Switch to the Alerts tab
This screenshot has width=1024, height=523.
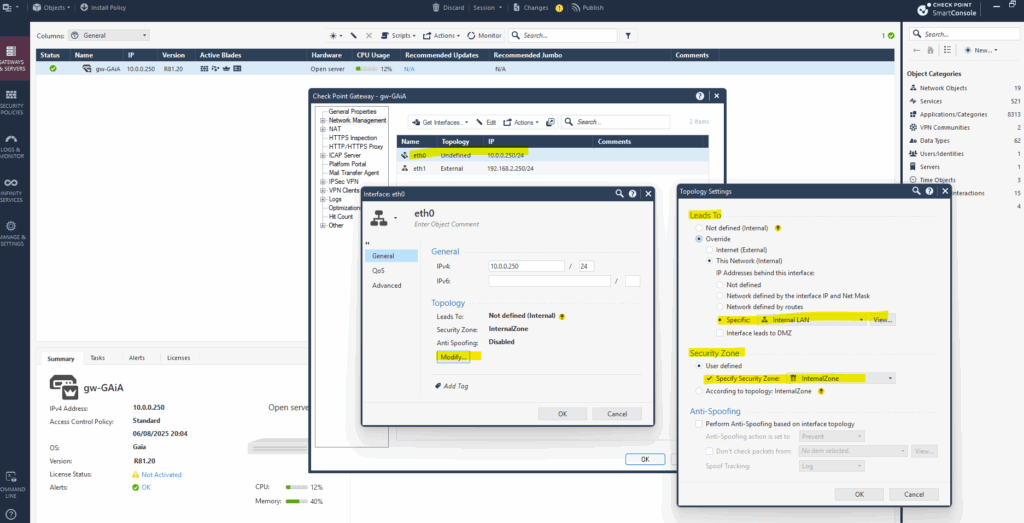pos(136,358)
